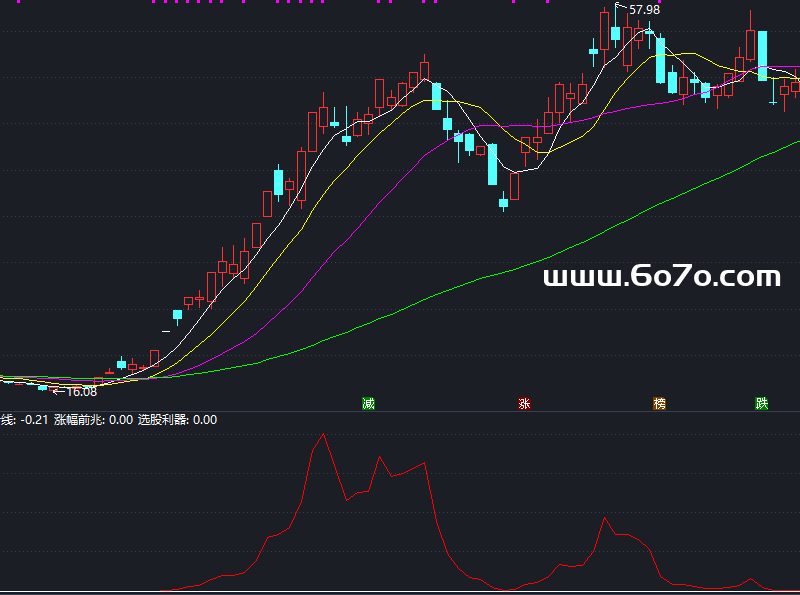Select the 涨幅前兆 indicator label
Screen dimensions: 800x595
click(x=80, y=420)
